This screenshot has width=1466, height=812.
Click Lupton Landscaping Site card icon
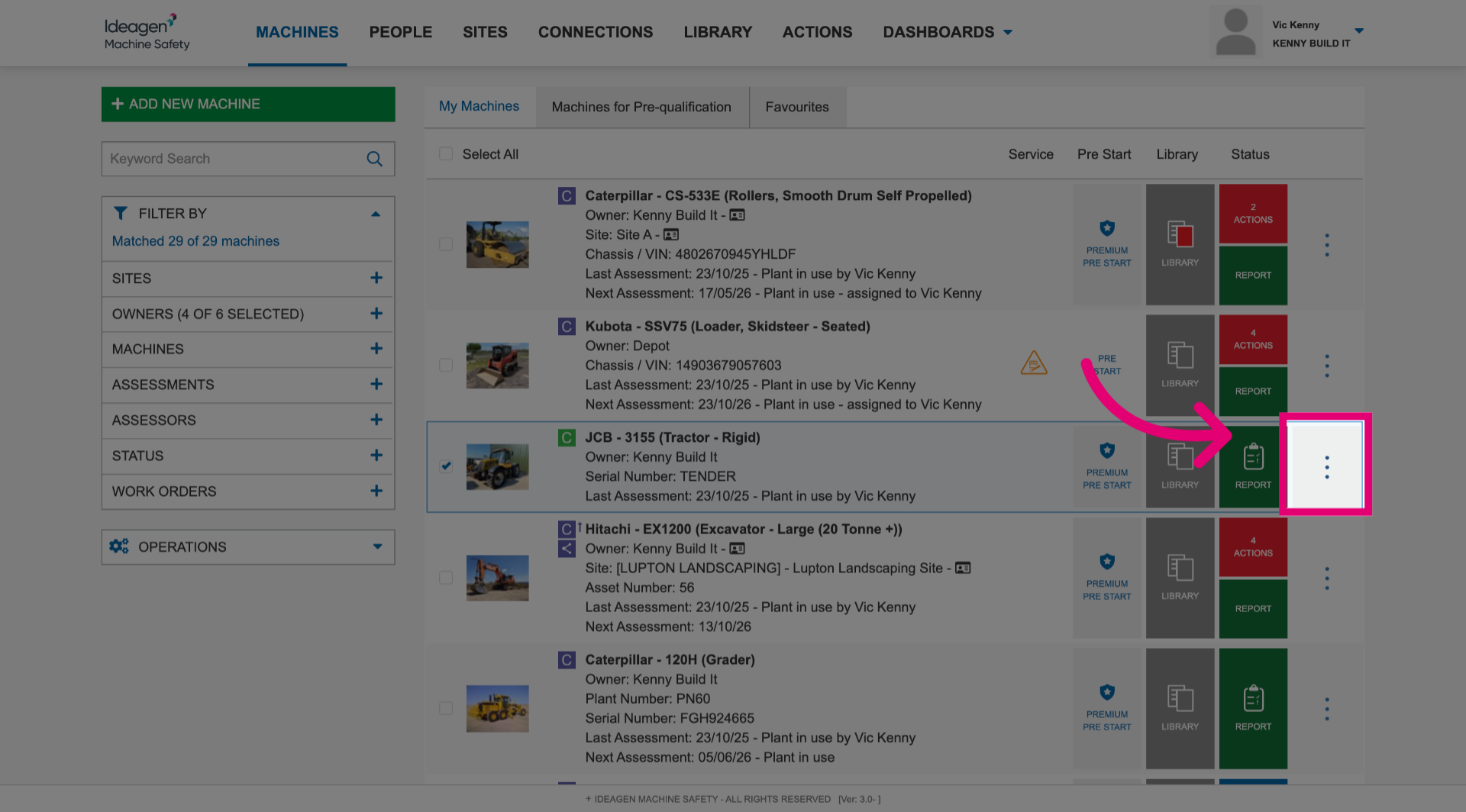pyautogui.click(x=963, y=568)
